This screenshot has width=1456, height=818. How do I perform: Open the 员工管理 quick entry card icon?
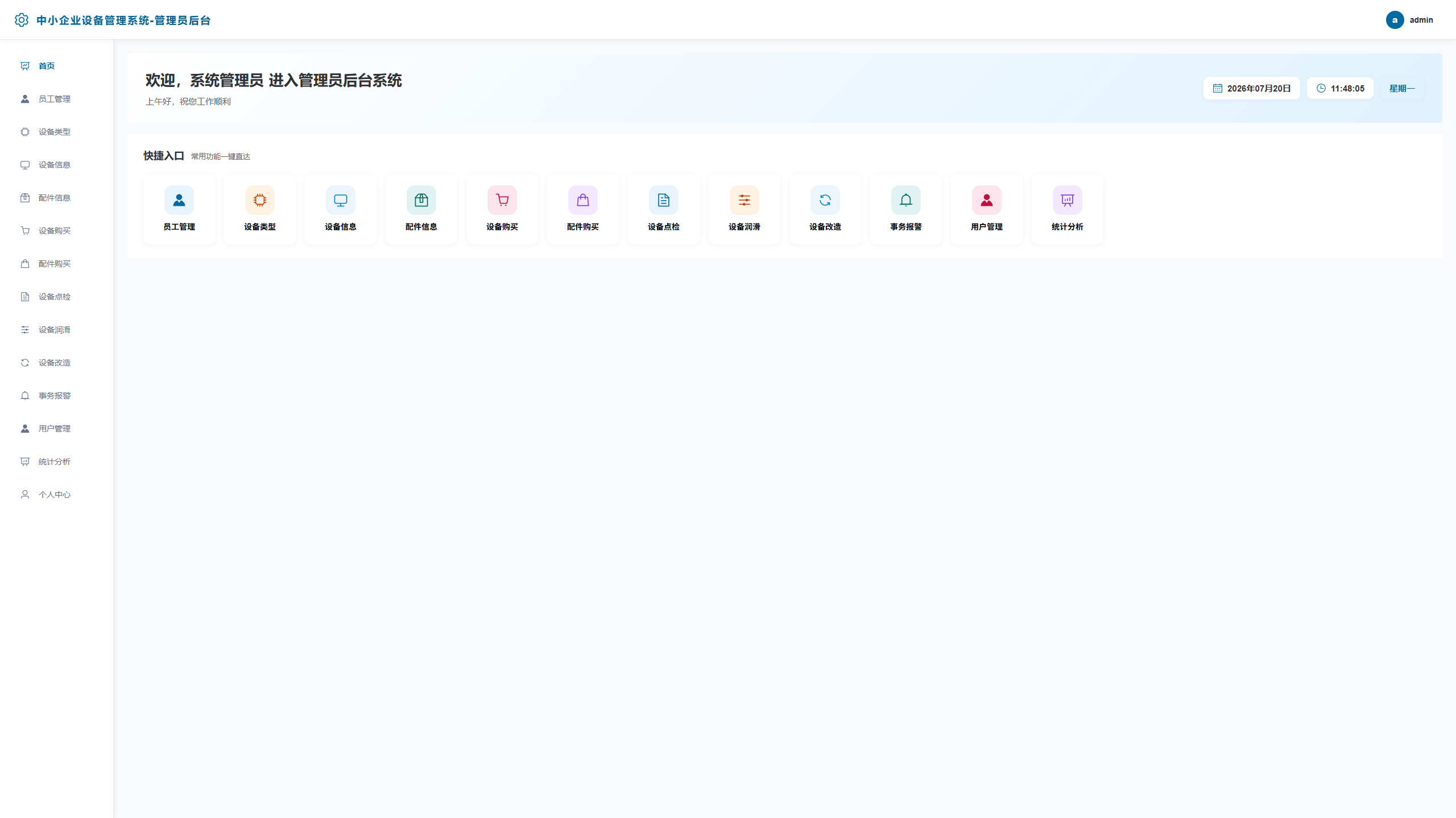[x=179, y=200]
